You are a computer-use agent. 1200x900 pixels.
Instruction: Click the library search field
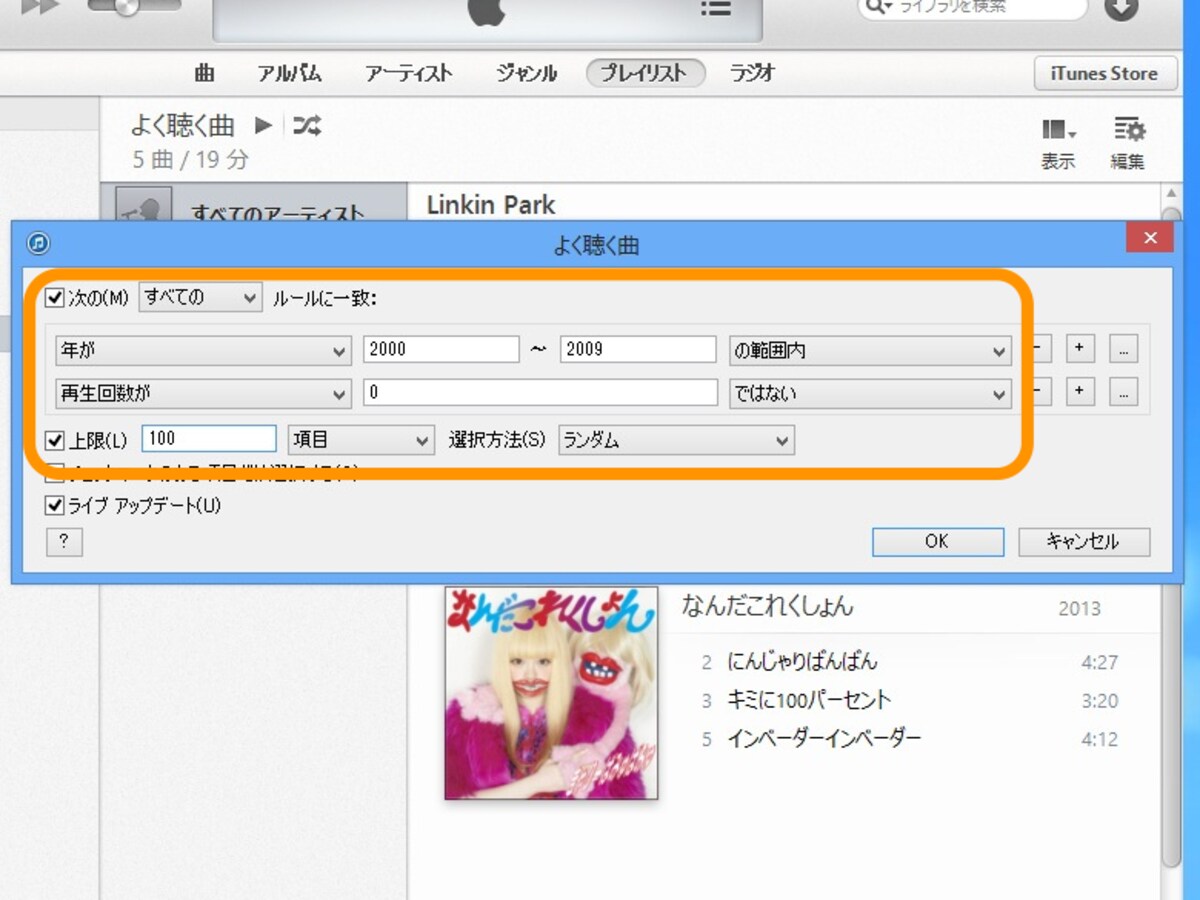pyautogui.click(x=973, y=8)
